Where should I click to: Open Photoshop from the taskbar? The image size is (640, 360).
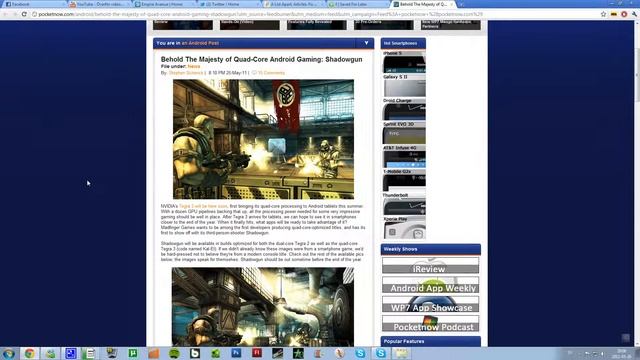click(x=236, y=353)
